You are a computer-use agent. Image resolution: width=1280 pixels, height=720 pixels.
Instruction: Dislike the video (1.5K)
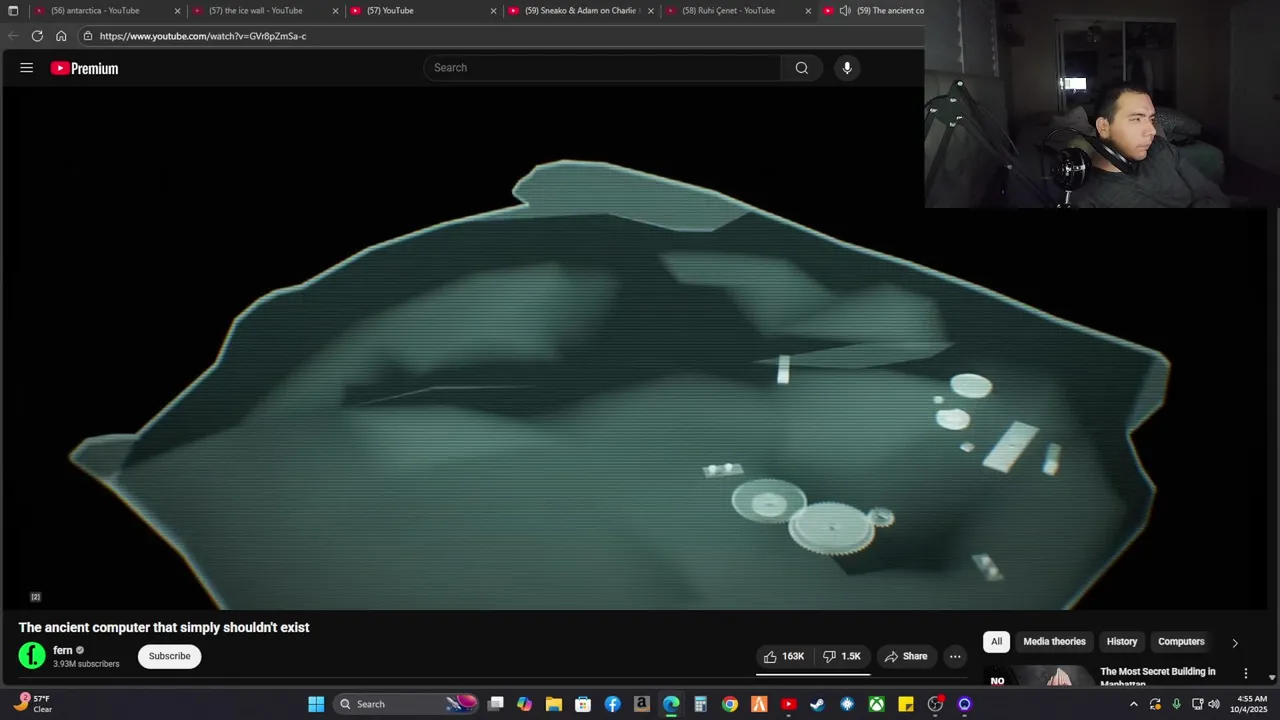coord(842,656)
